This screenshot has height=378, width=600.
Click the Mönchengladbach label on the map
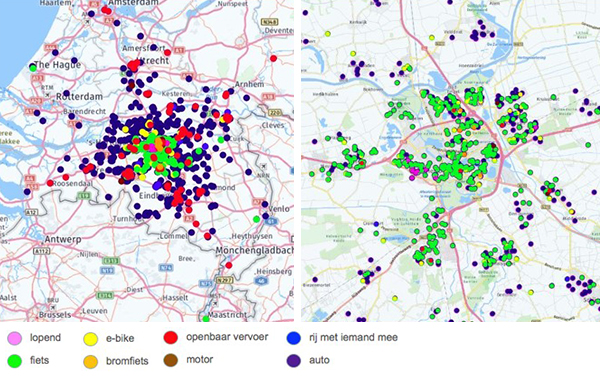pos(254,251)
